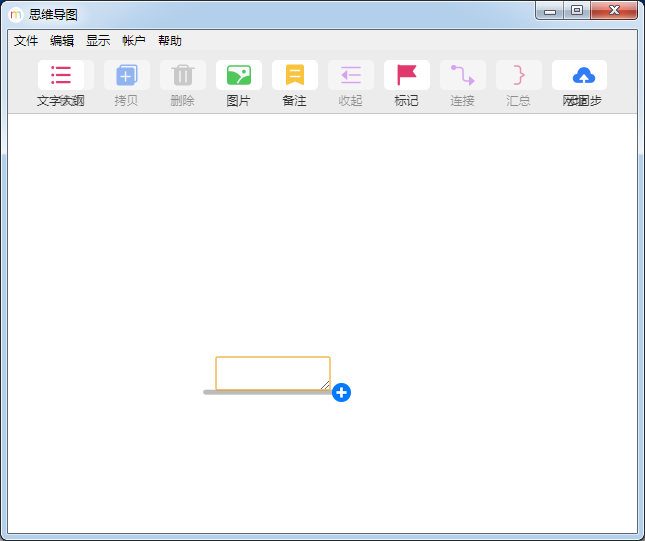This screenshot has width=645, height=541.
Task: Open the 显示 (View) menu
Action: [x=98, y=41]
